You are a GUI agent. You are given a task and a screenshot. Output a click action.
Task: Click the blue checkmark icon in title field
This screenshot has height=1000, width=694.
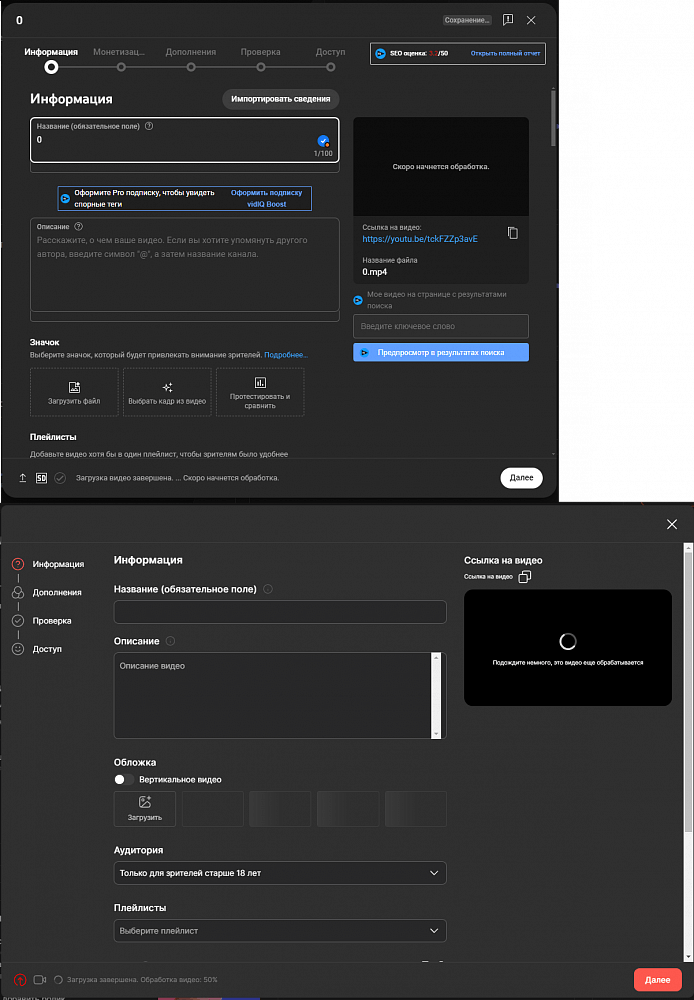(323, 141)
